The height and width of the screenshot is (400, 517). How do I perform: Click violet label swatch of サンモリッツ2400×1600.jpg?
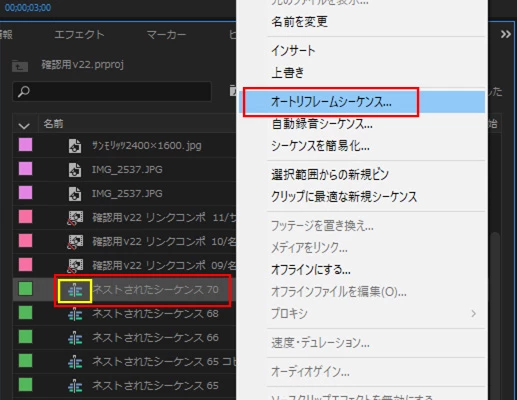[25, 145]
